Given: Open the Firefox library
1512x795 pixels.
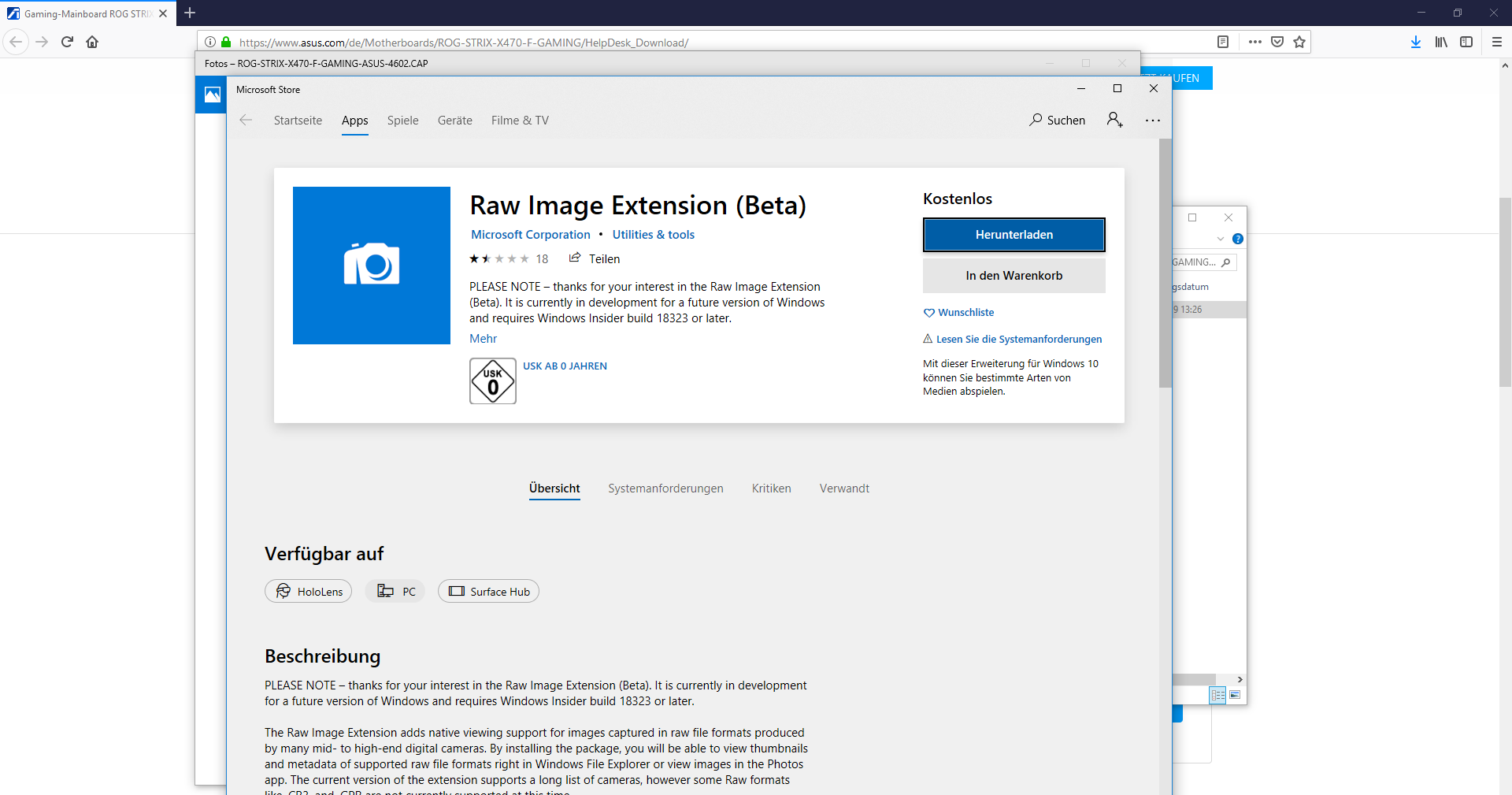Looking at the screenshot, I should point(1441,42).
